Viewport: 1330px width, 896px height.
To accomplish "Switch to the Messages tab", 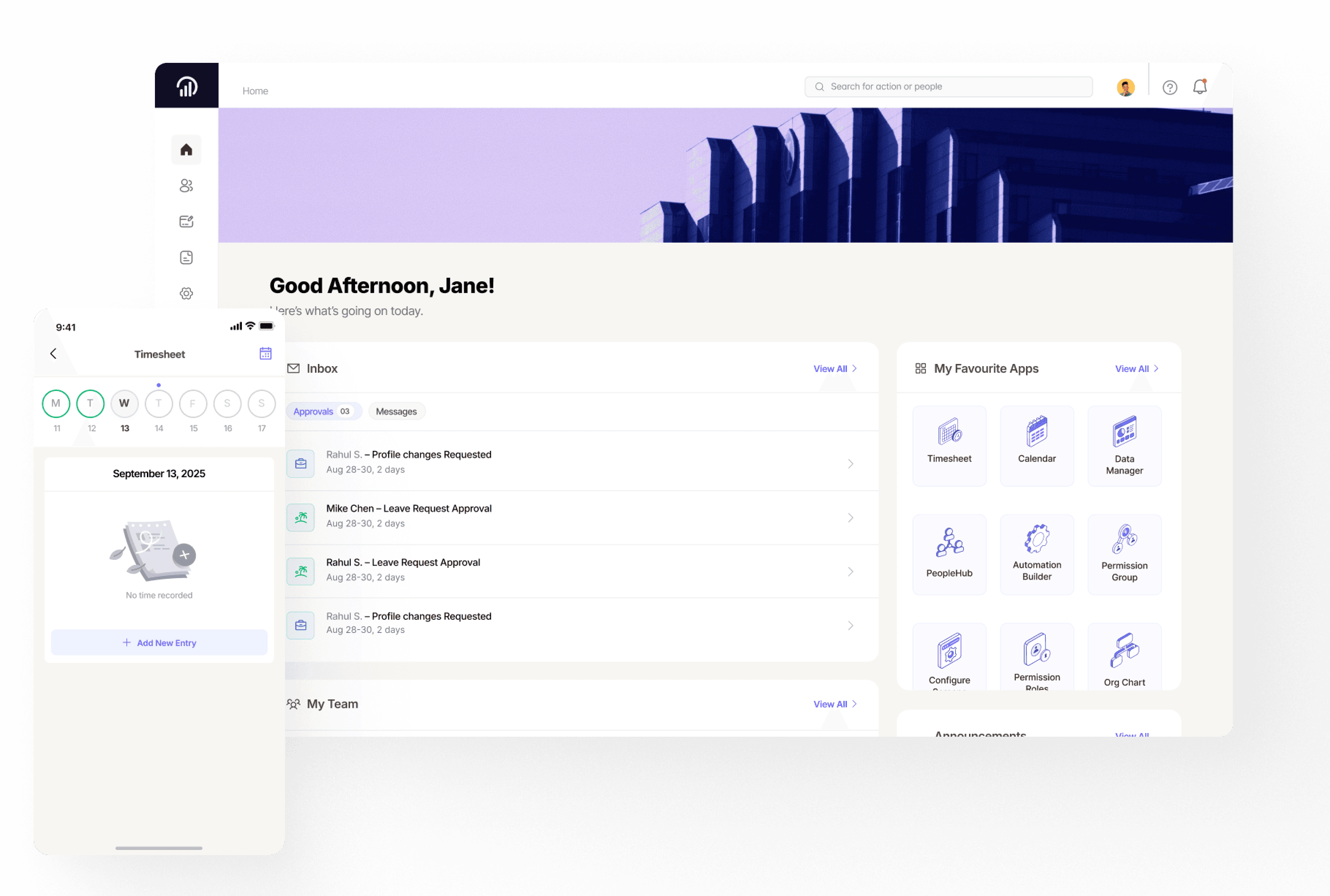I will pyautogui.click(x=396, y=411).
